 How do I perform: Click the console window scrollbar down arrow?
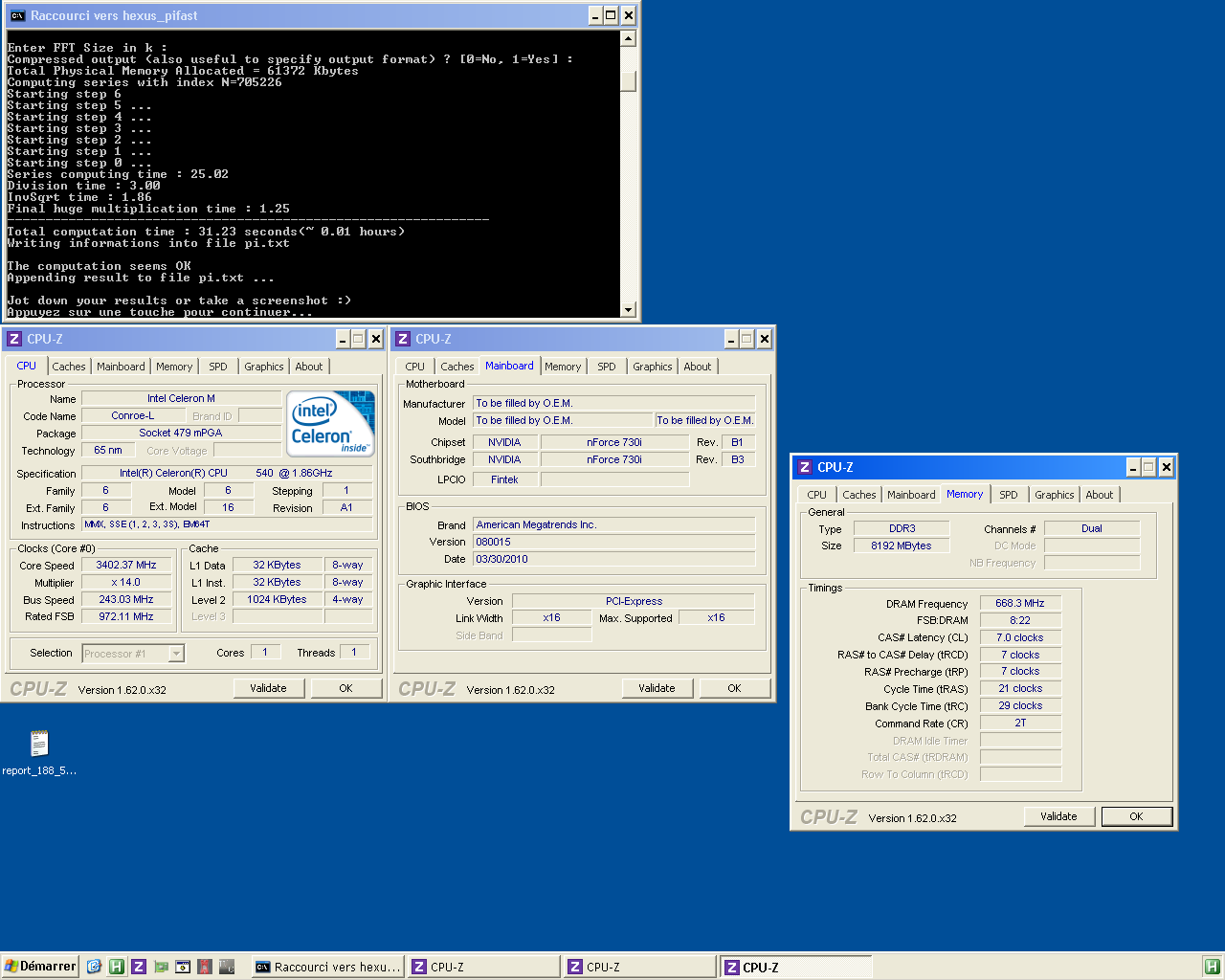[629, 309]
